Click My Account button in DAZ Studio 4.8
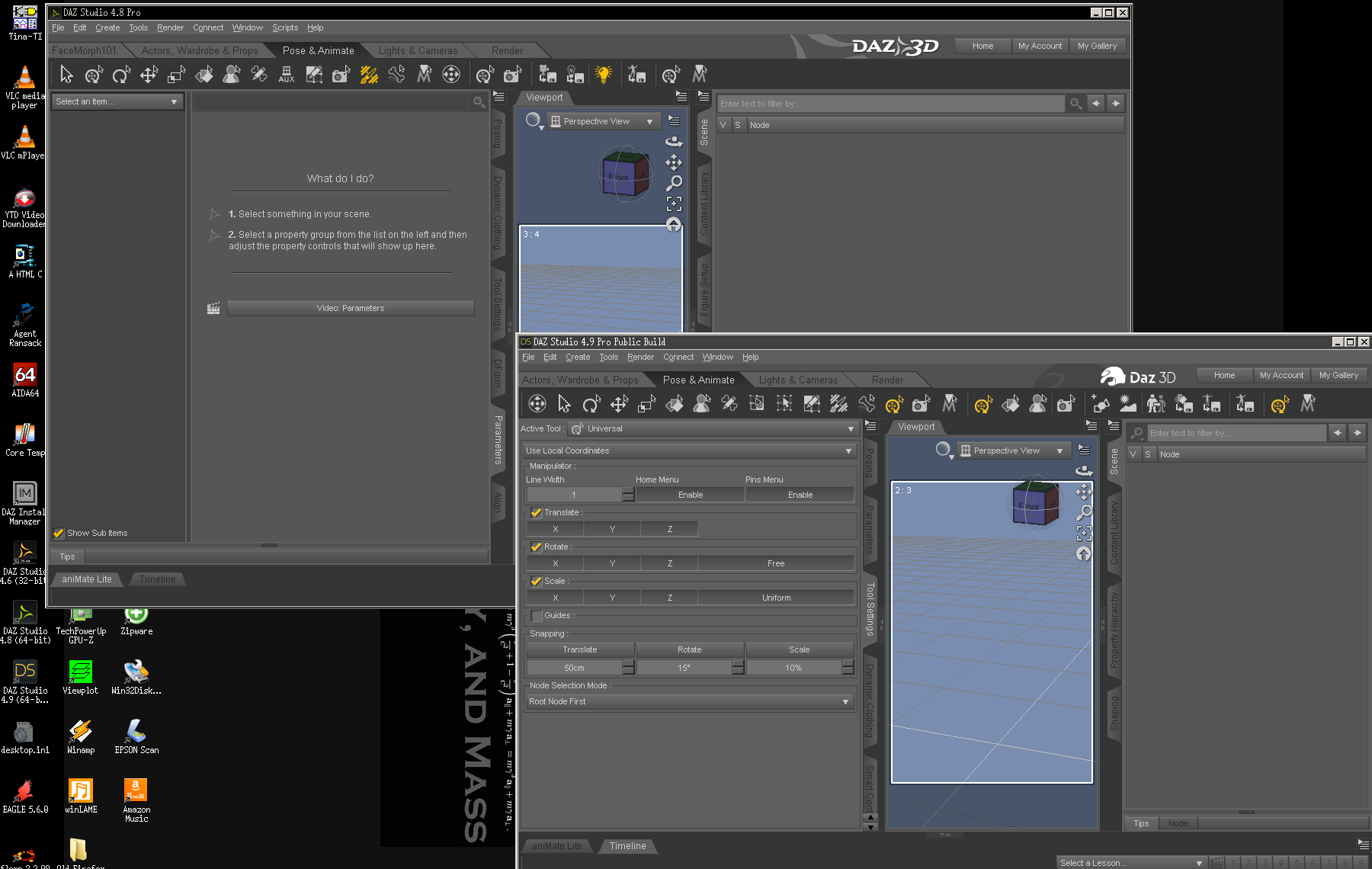1372x869 pixels. point(1040,46)
